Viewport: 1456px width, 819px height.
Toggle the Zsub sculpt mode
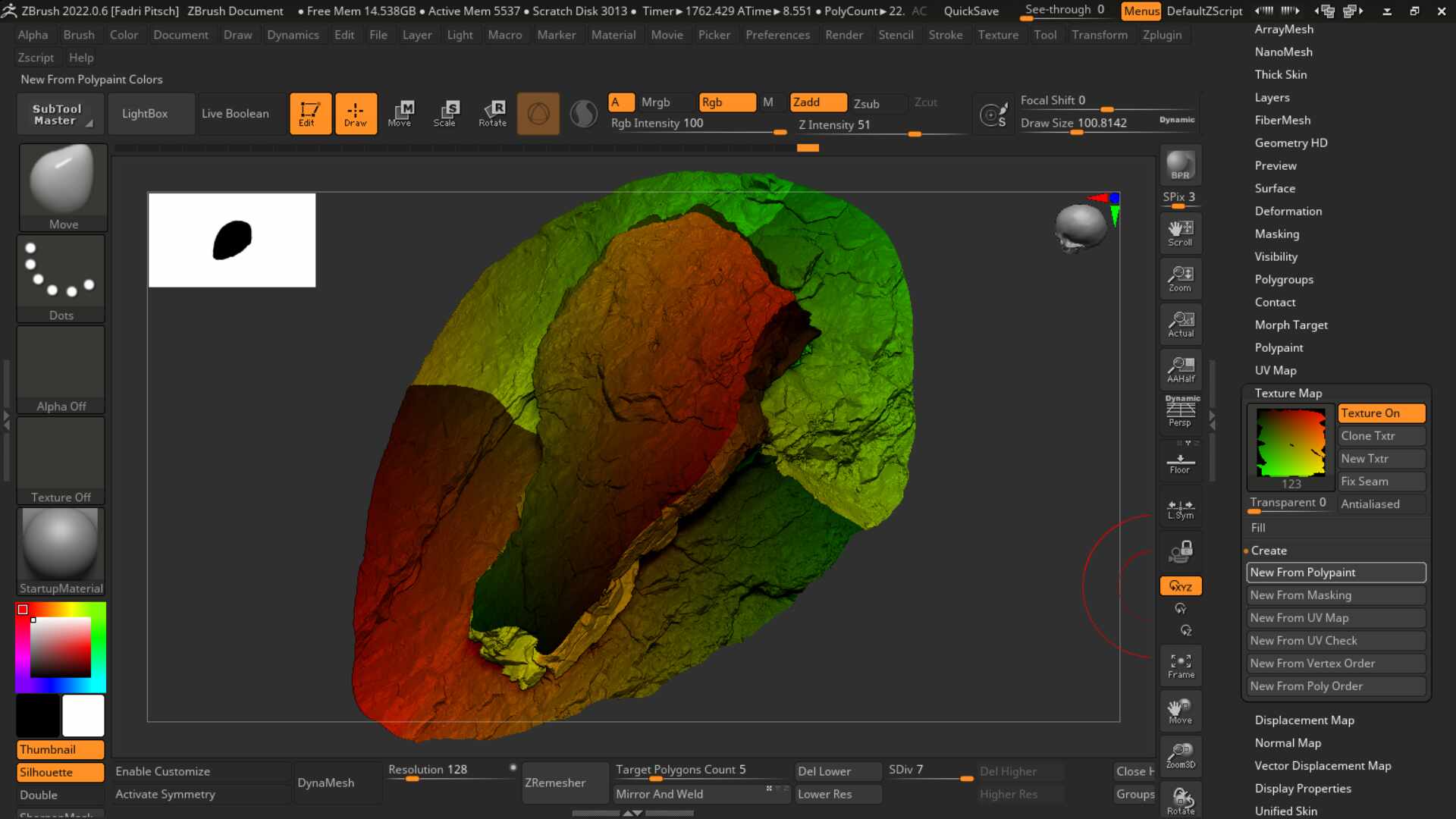tap(867, 103)
